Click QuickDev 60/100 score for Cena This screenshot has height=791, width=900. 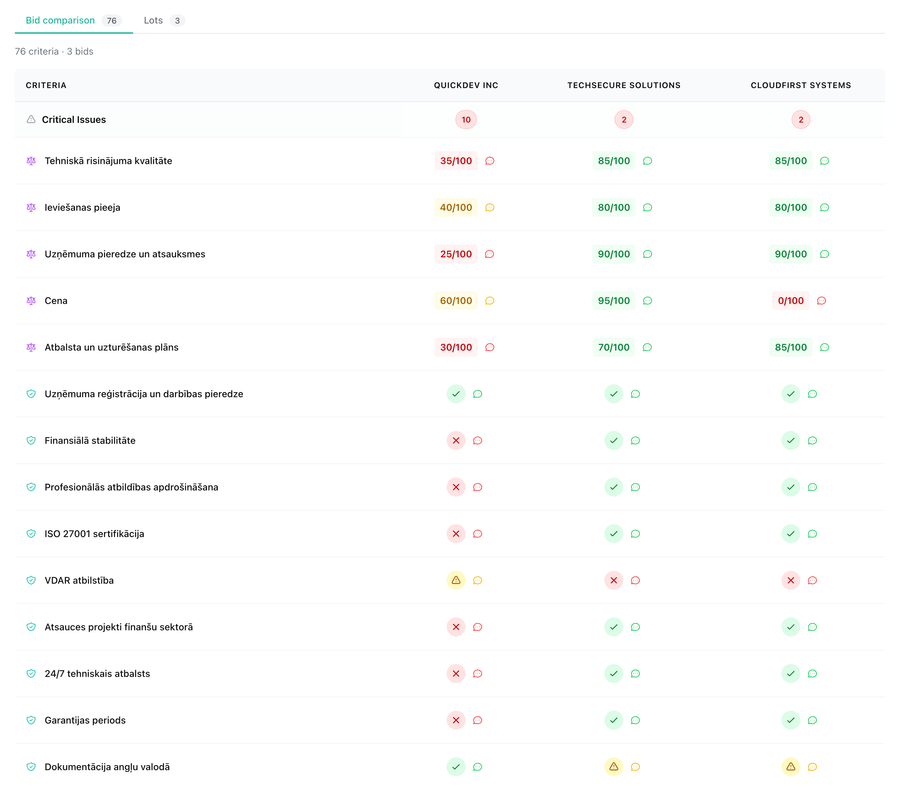pos(456,301)
